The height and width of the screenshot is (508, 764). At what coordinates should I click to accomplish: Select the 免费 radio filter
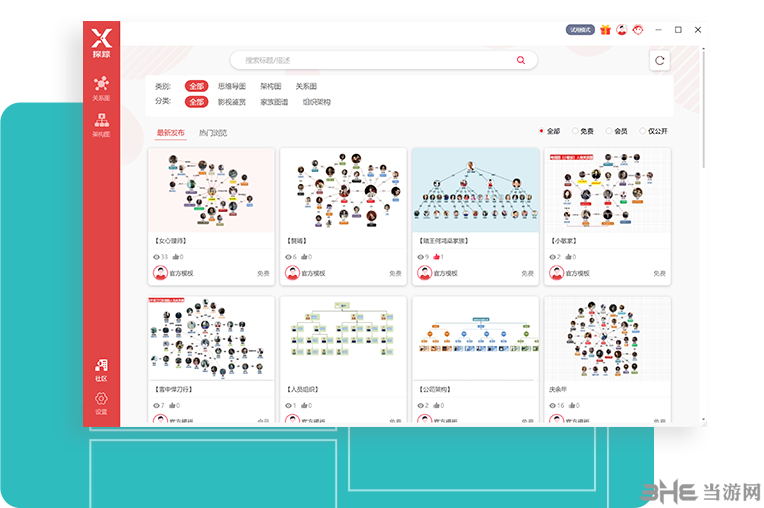pos(576,131)
